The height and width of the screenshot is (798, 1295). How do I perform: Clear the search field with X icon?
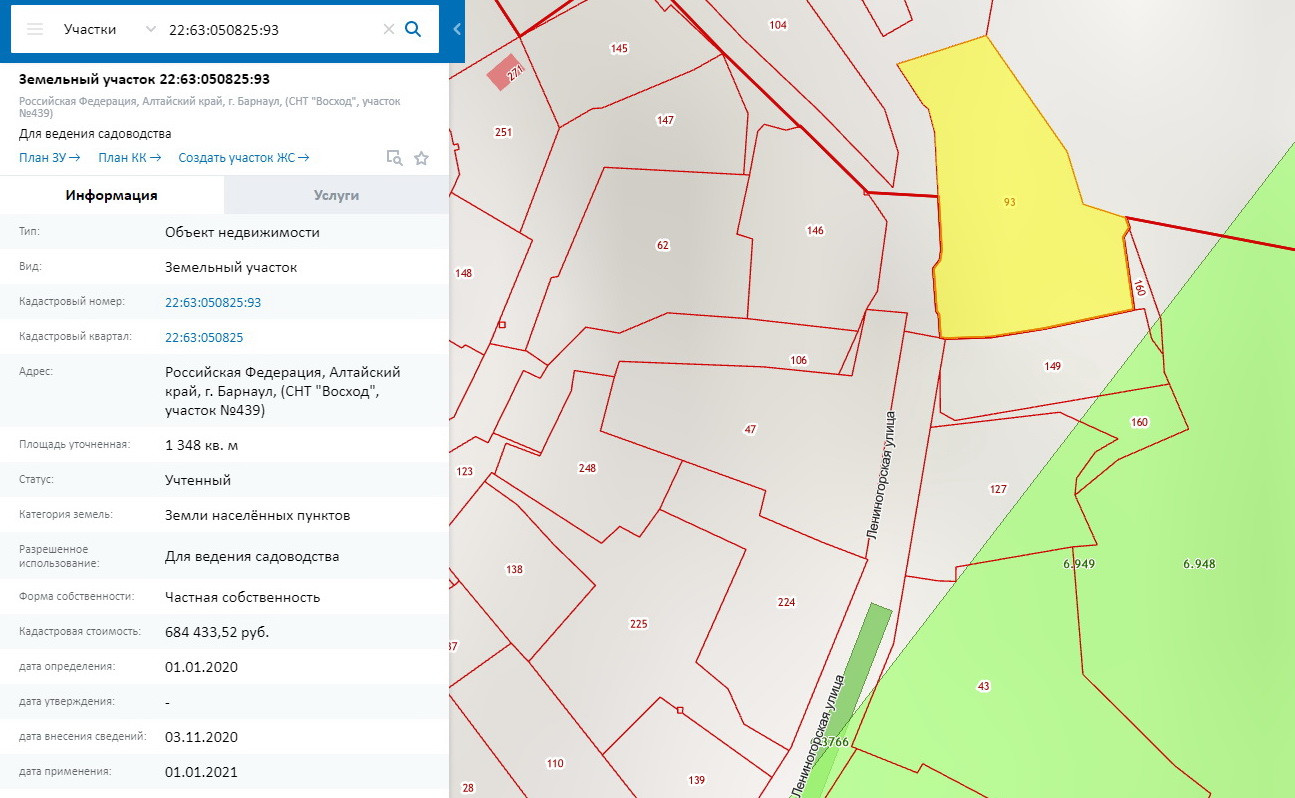pyautogui.click(x=389, y=29)
